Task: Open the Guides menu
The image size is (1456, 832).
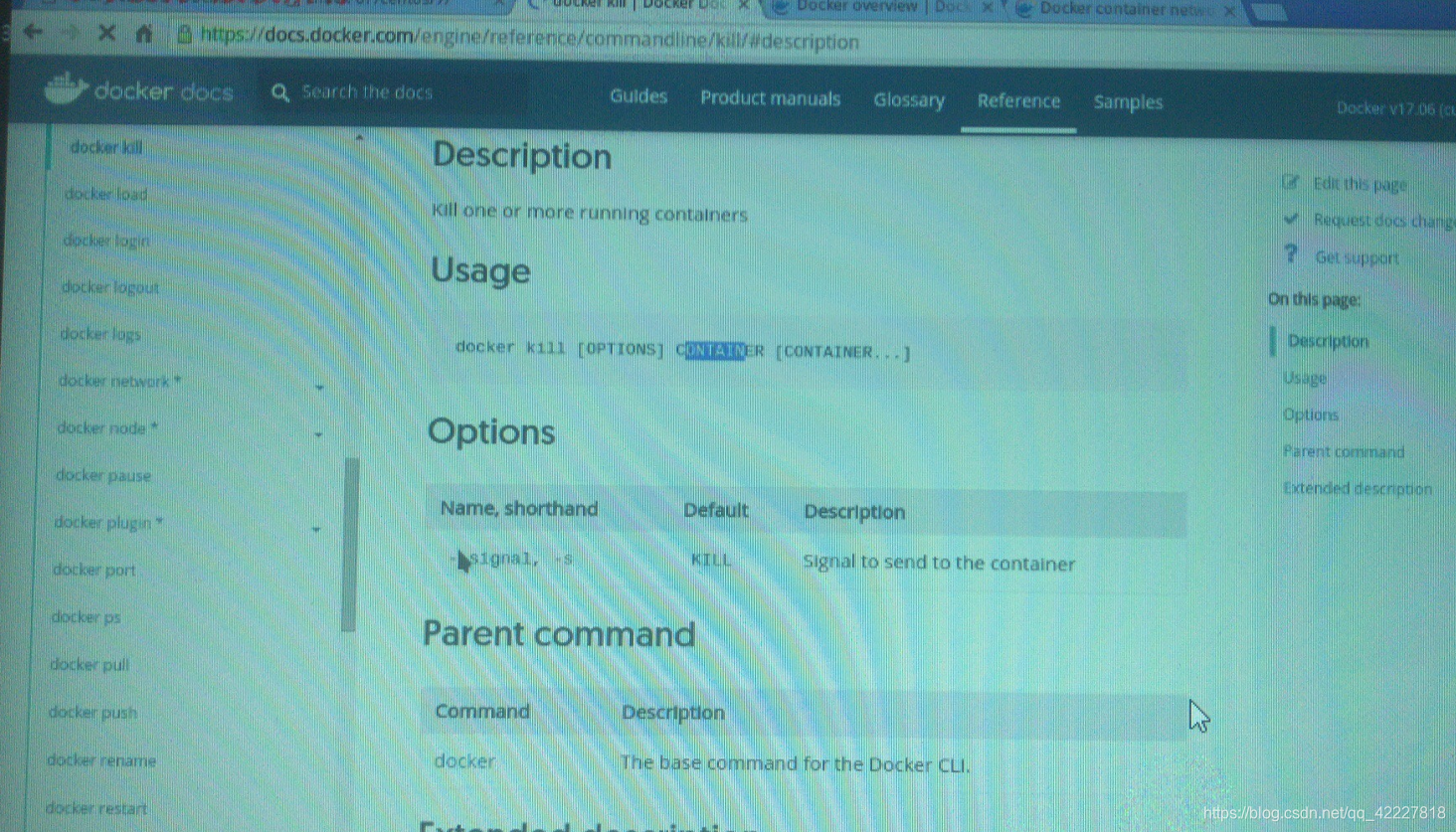Action: 638,96
